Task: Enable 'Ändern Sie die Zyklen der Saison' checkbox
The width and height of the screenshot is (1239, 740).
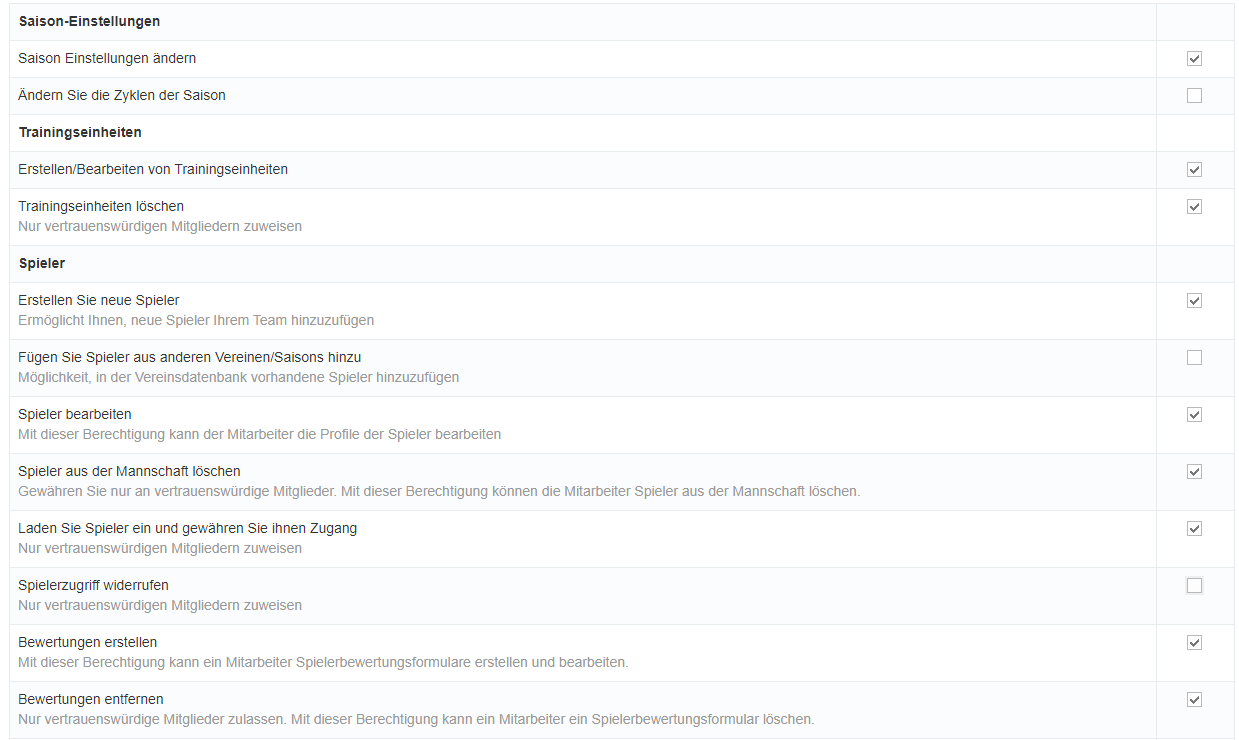Action: coord(1194,96)
